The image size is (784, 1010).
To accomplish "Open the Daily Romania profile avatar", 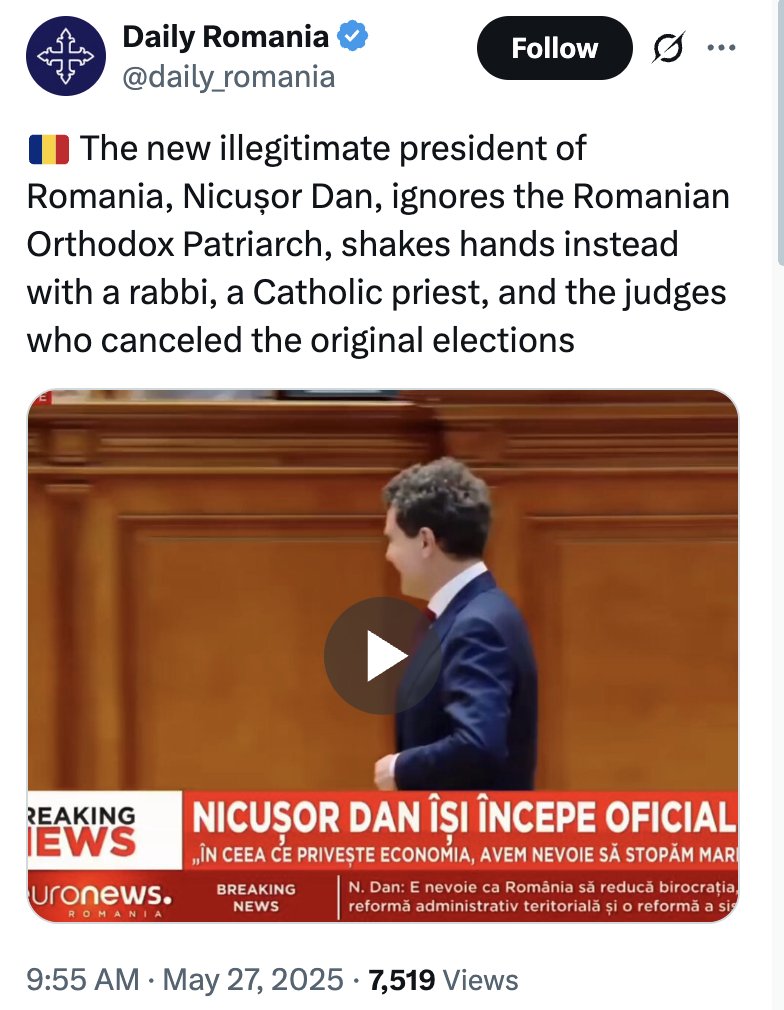I will tap(66, 56).
